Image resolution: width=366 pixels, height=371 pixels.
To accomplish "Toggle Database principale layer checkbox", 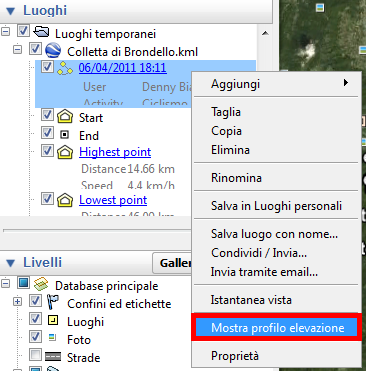I will click(x=23, y=283).
